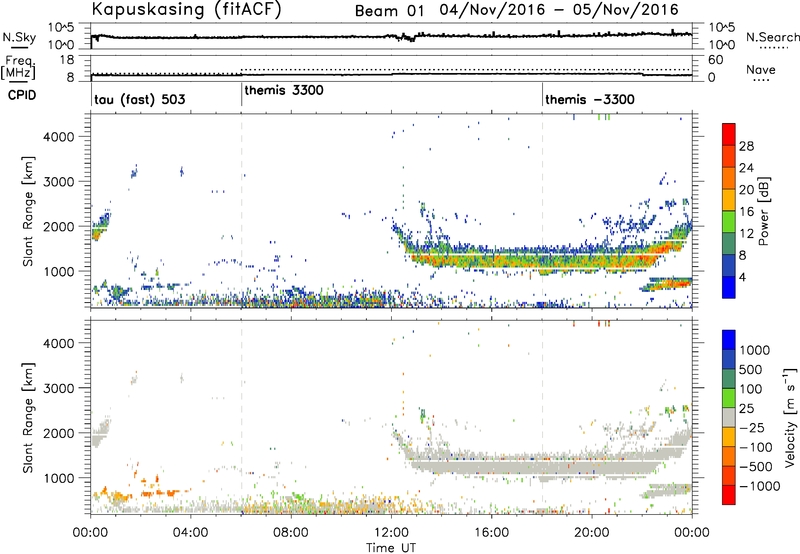Click the '1000' tick on the velocity color bar
The image size is (800, 554).
click(x=755, y=350)
